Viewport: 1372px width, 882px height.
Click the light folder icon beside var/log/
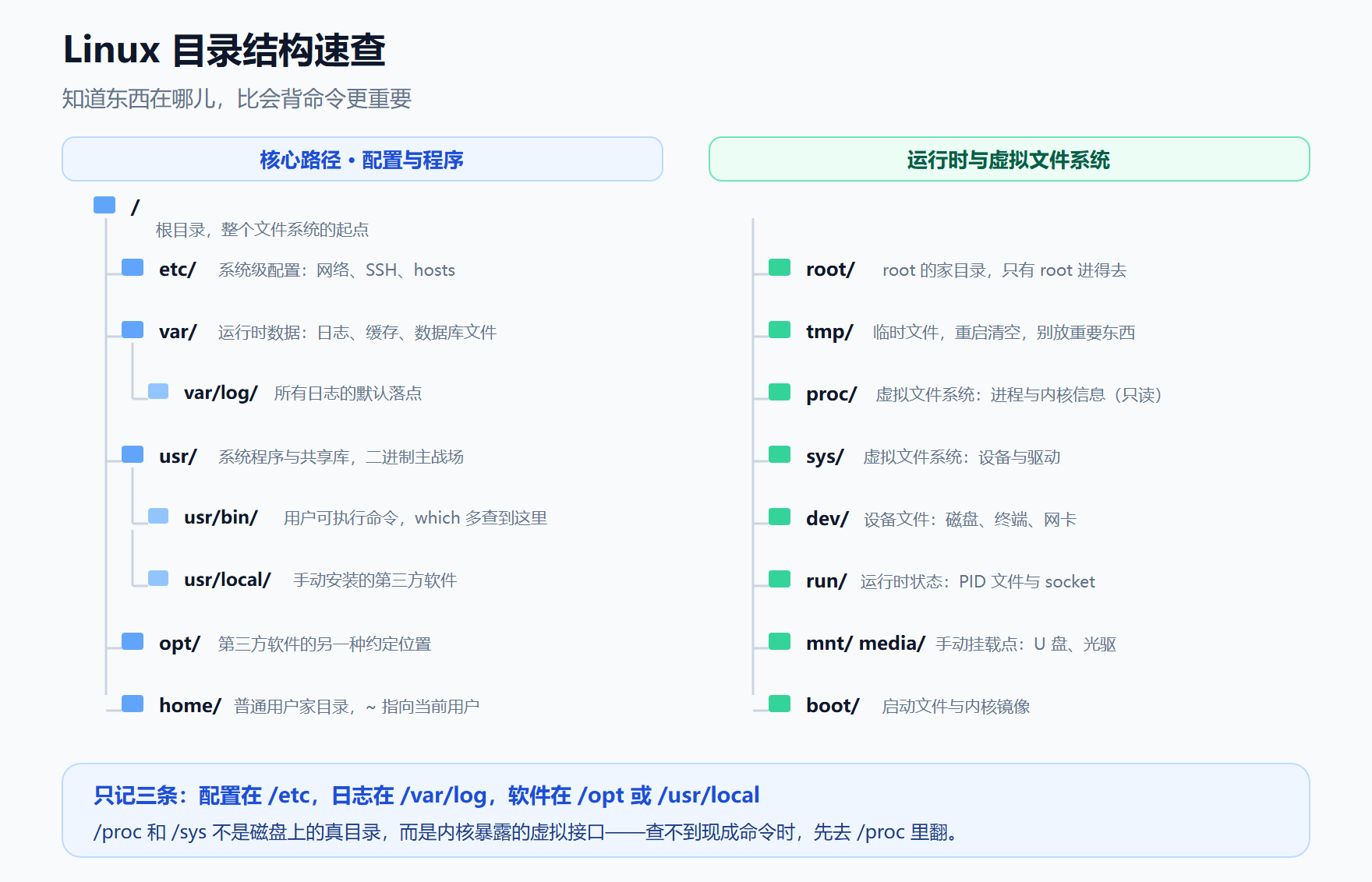pyautogui.click(x=158, y=391)
